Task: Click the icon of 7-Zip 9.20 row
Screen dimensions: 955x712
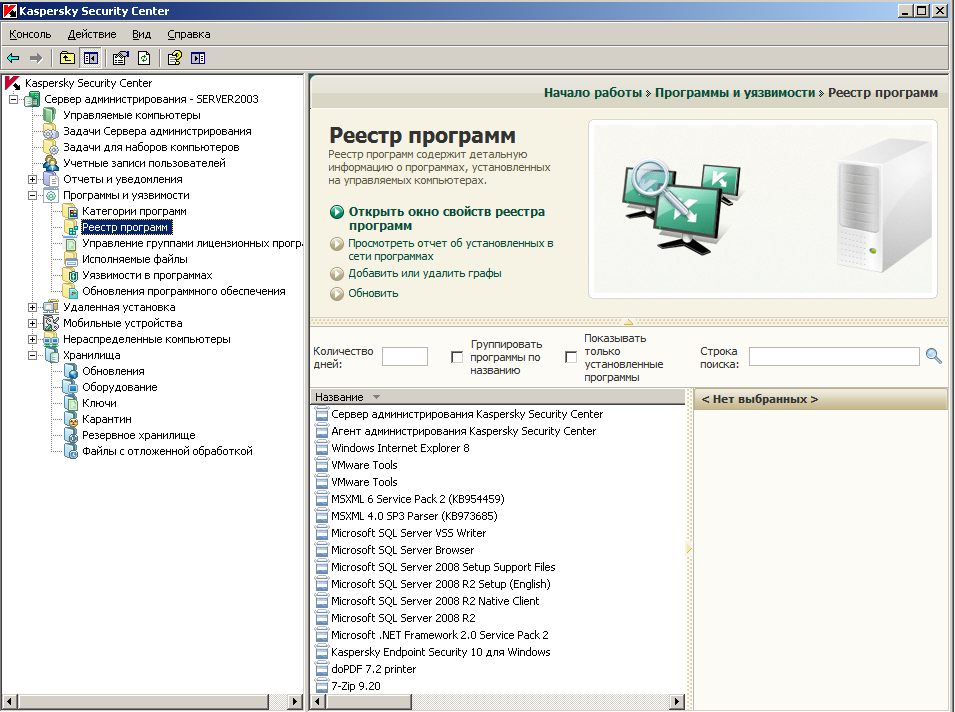Action: [322, 686]
